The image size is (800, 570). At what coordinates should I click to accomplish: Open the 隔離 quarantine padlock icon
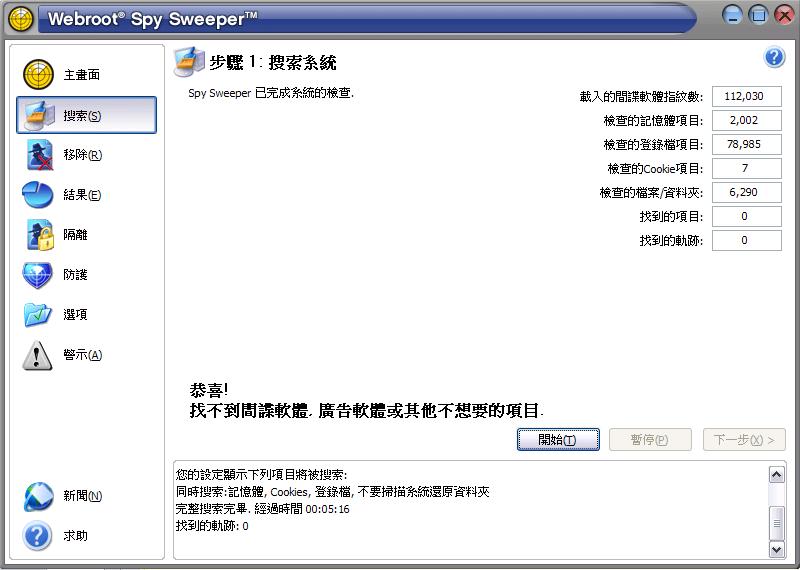click(40, 234)
